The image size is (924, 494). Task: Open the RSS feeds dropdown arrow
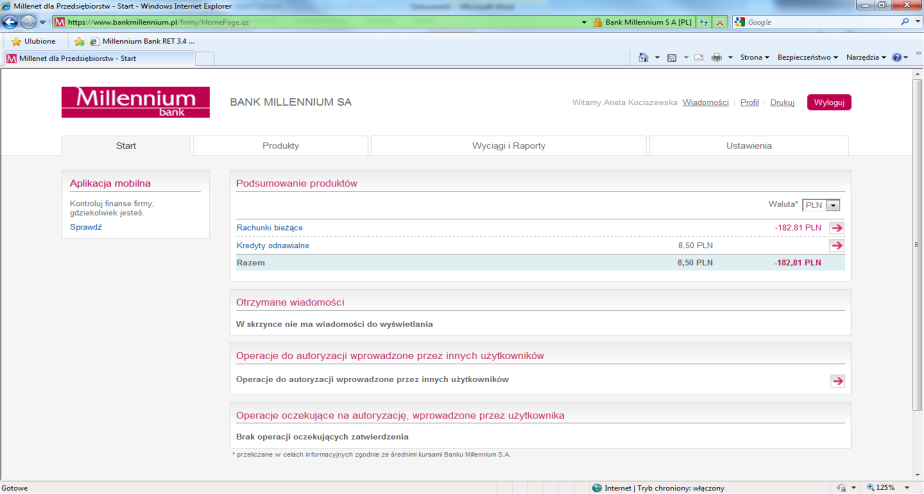point(685,57)
